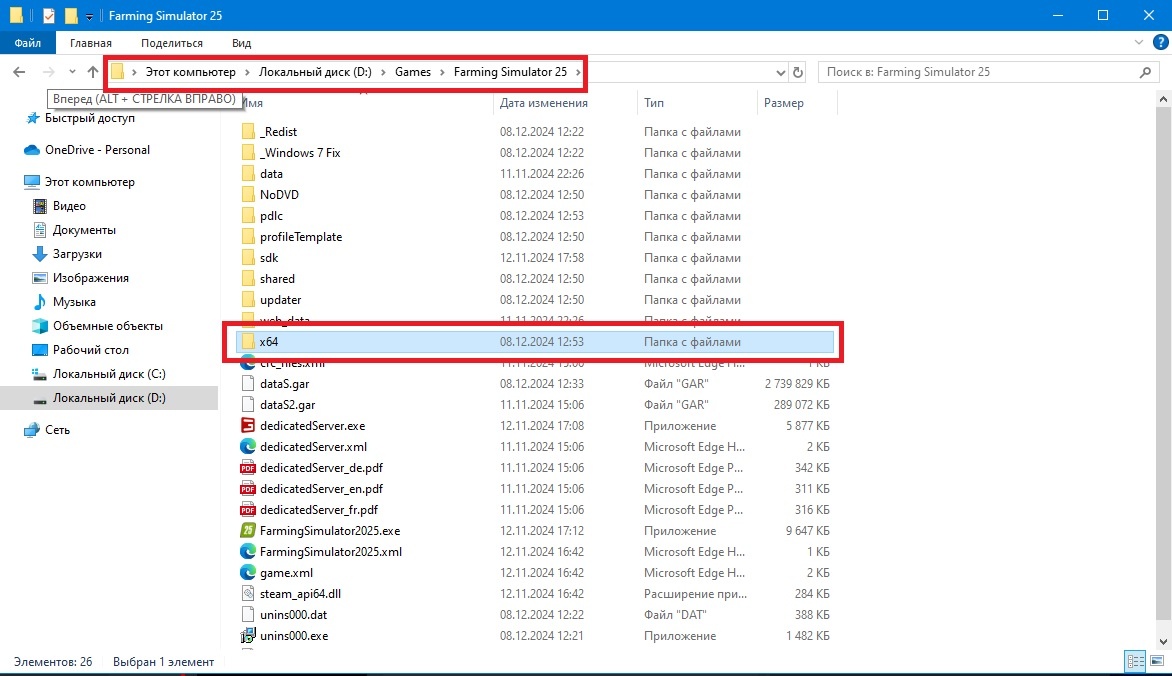
Task: Select the _Redist folder icon
Action: pos(248,132)
